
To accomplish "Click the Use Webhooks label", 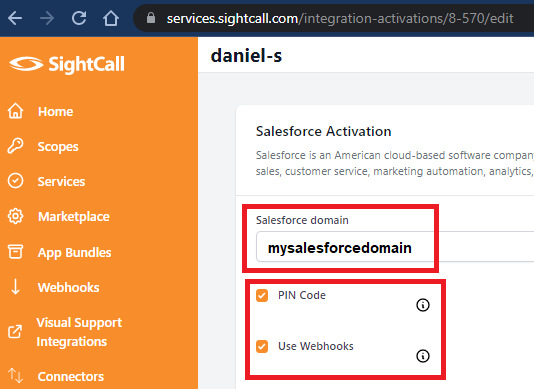I will pyautogui.click(x=316, y=346).
